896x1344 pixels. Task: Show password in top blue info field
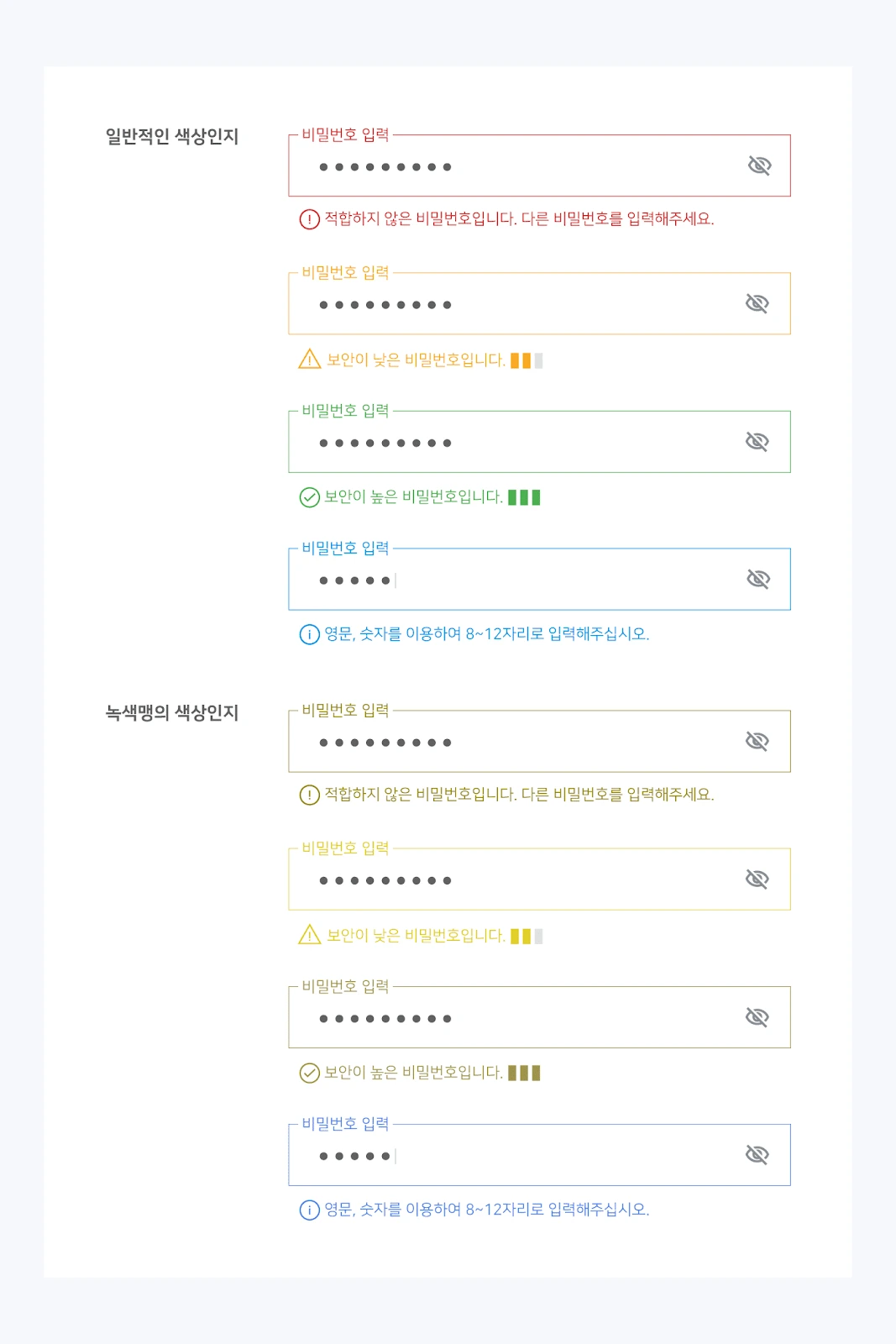pos(757,579)
